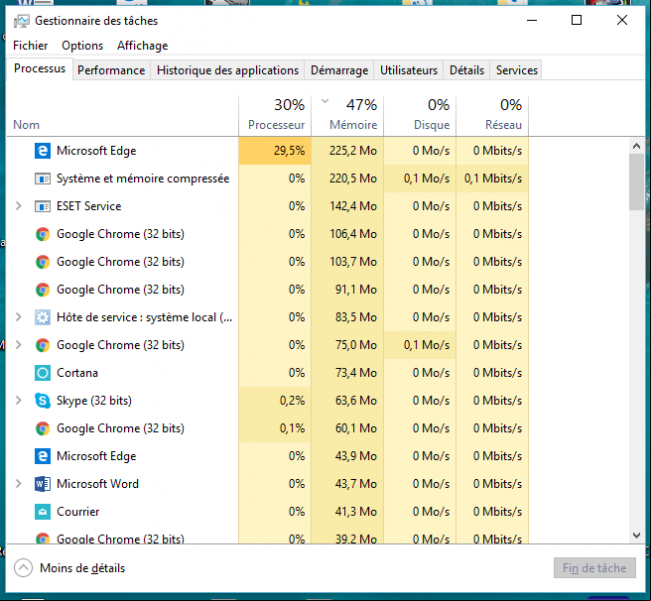This screenshot has width=651, height=601.
Task: Click the Chrome icon in the 75,0 Mo row
Action: pyautogui.click(x=42, y=345)
